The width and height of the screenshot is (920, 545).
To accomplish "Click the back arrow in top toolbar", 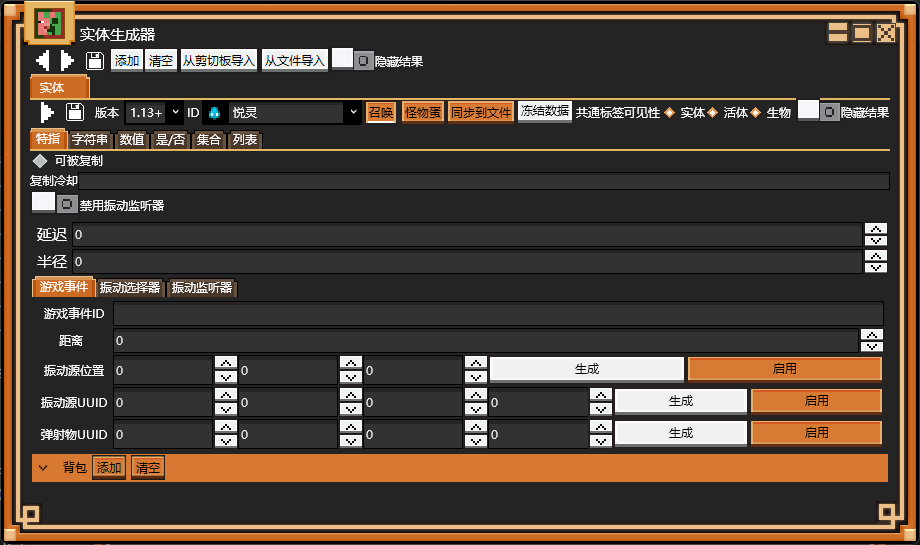I will tap(43, 60).
